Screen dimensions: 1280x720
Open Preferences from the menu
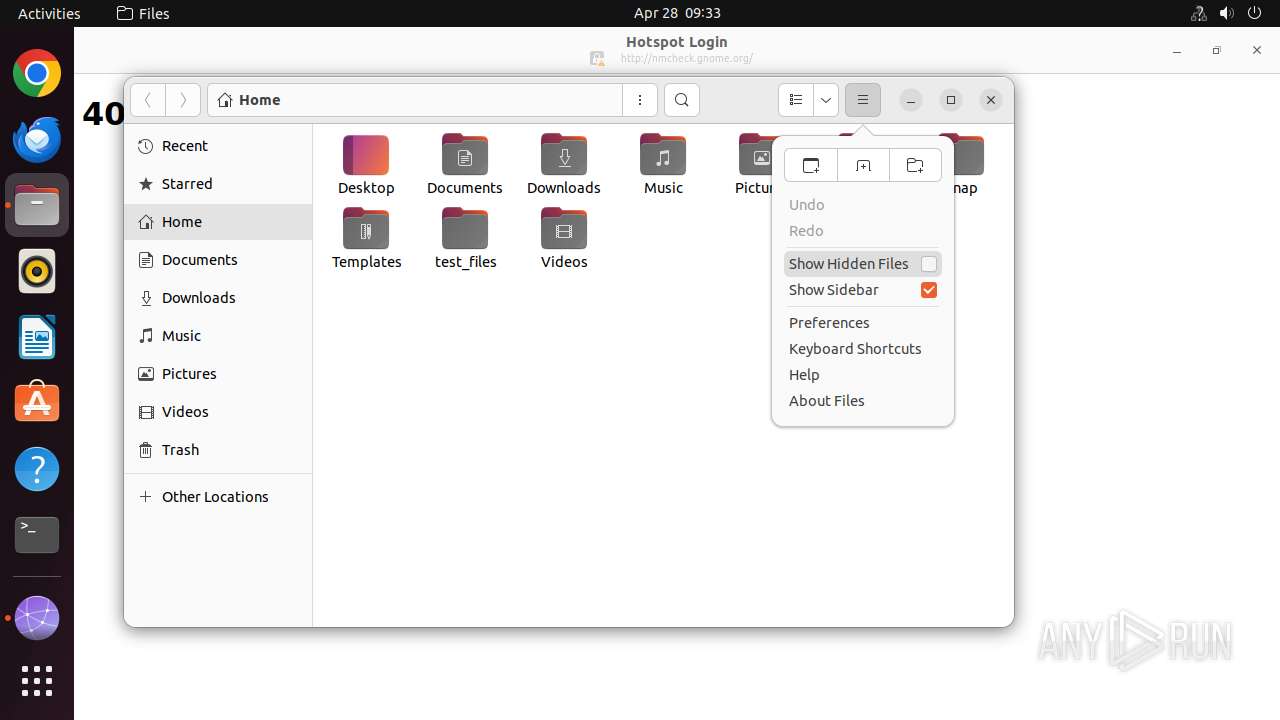829,323
